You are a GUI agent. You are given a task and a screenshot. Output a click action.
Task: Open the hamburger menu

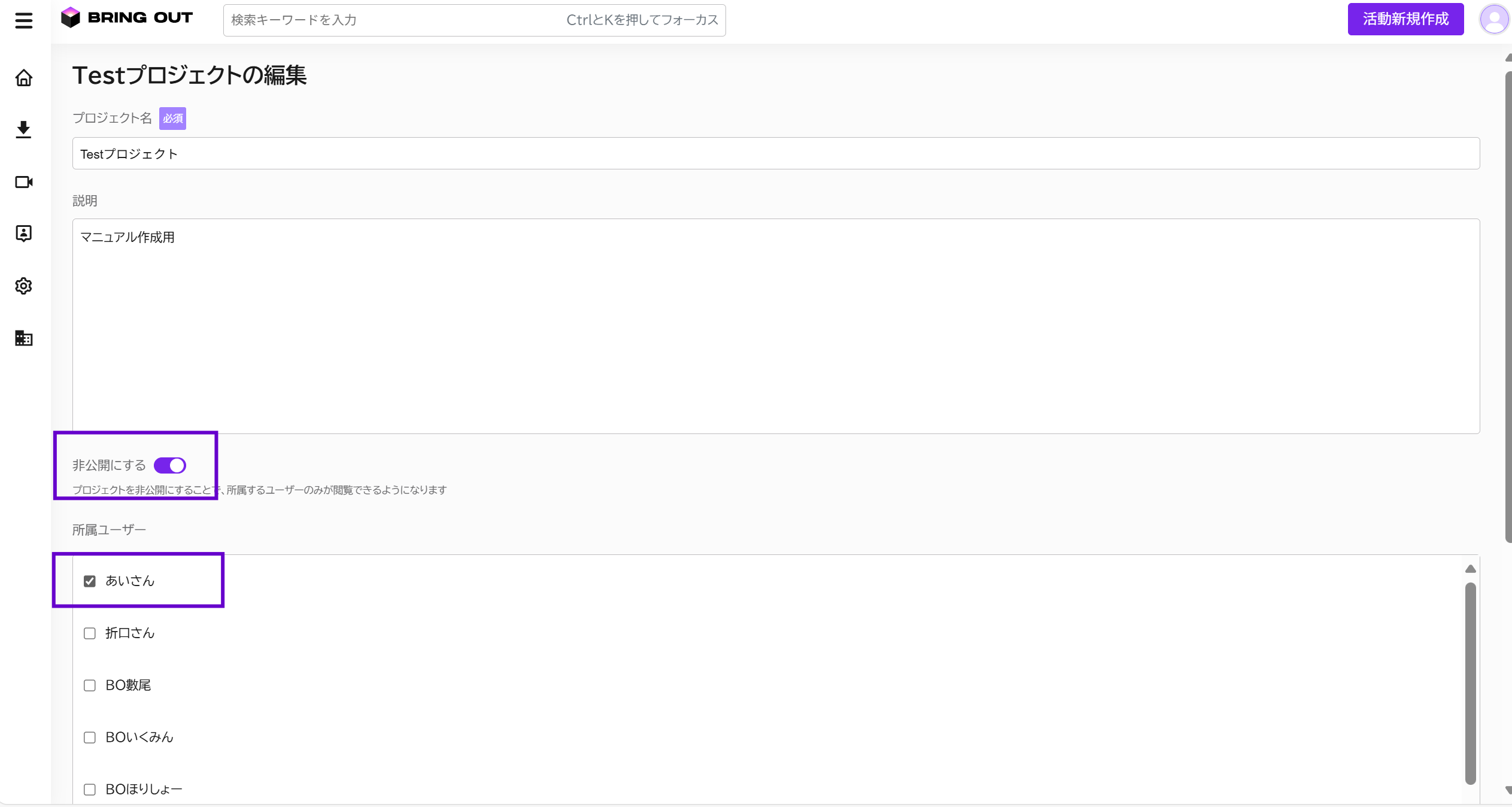pyautogui.click(x=24, y=20)
